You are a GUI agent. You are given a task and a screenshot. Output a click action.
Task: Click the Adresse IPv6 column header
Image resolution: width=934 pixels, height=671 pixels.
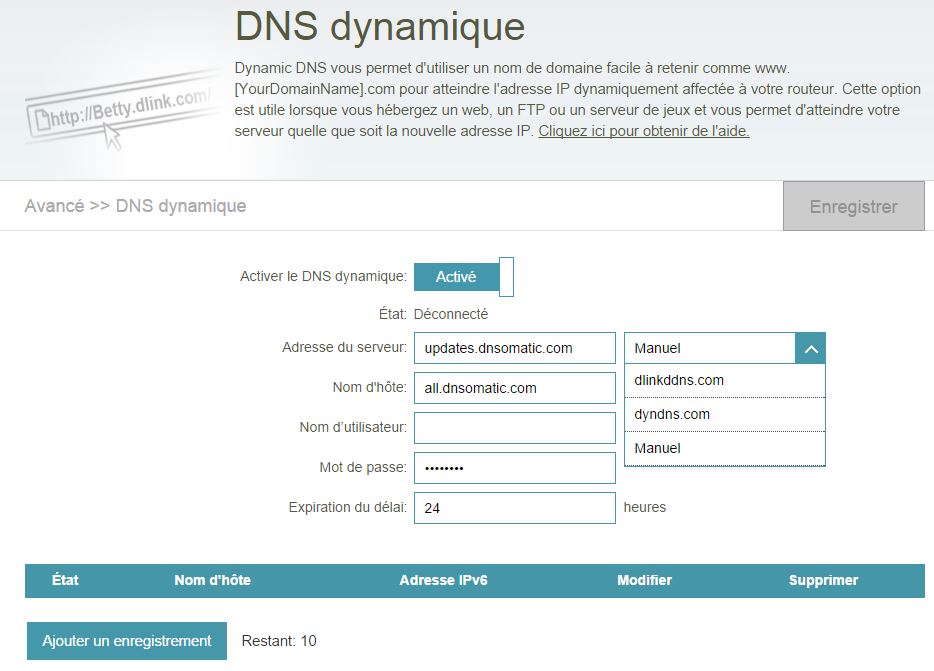point(443,580)
